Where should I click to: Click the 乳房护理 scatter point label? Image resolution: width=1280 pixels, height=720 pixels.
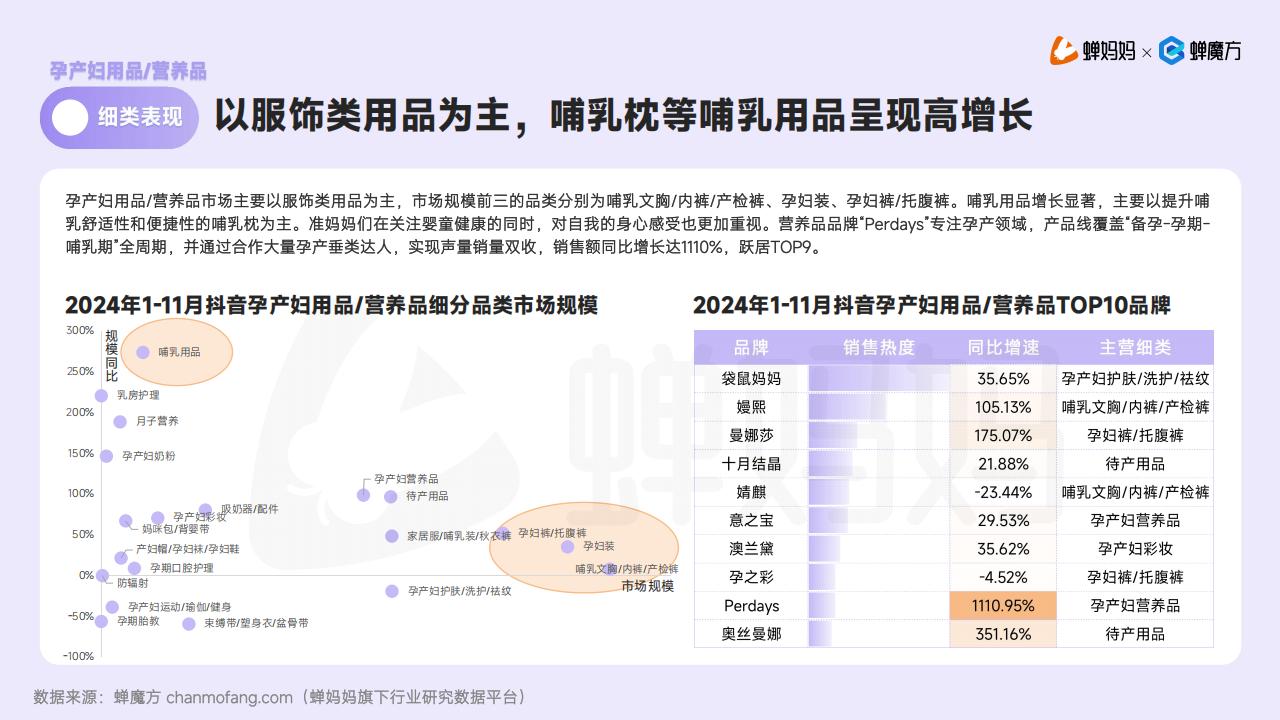coord(138,395)
